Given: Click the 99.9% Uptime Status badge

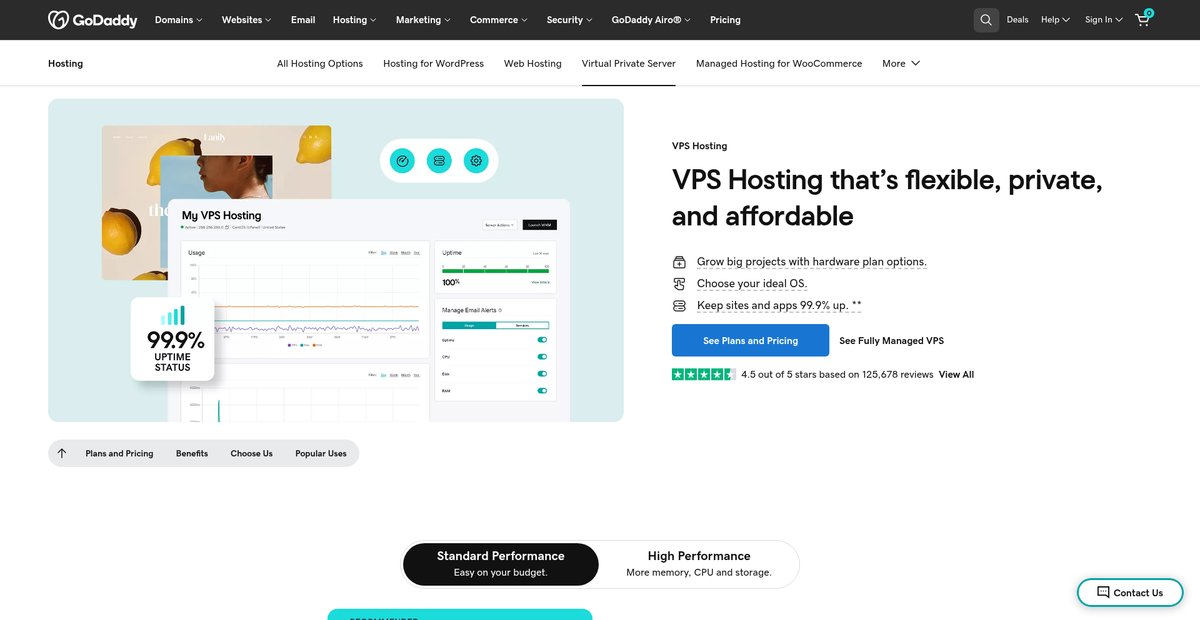Looking at the screenshot, I should (x=172, y=339).
